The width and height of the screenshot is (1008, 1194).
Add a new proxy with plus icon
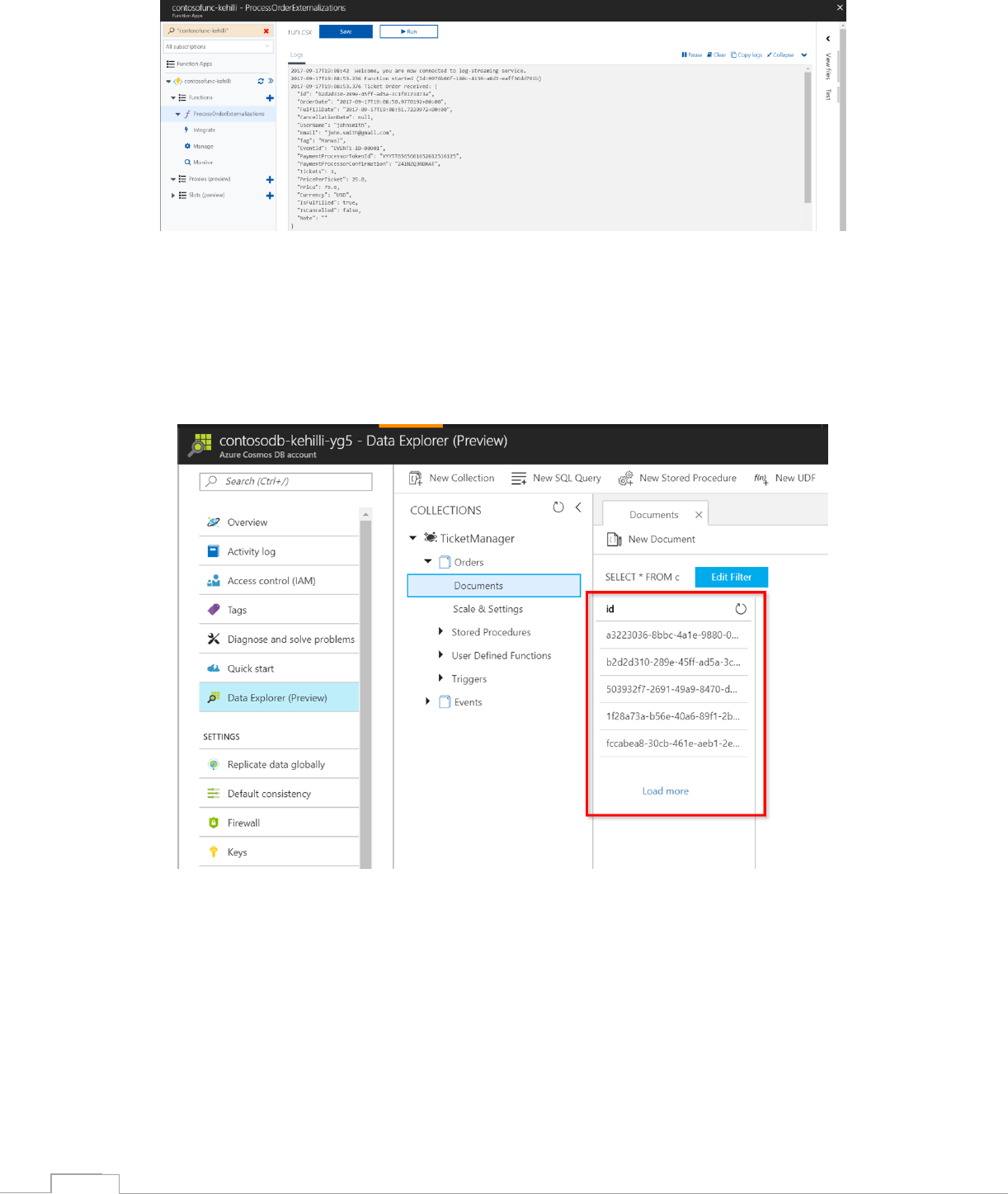click(270, 179)
